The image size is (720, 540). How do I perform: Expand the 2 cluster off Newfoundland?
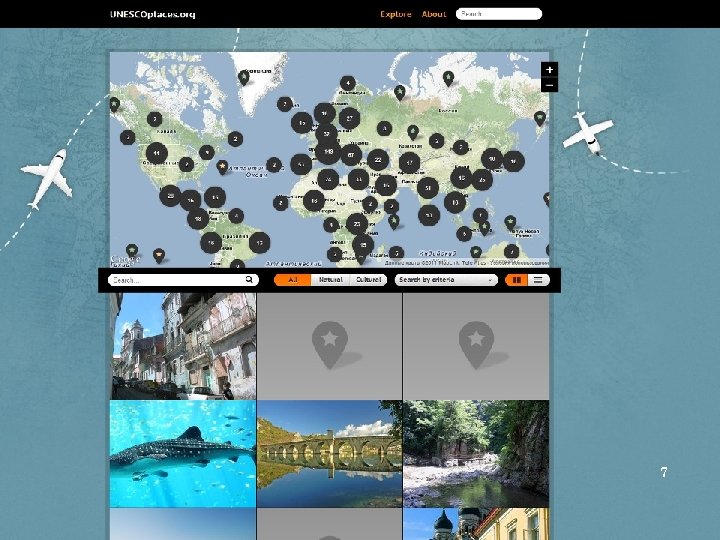(235, 139)
